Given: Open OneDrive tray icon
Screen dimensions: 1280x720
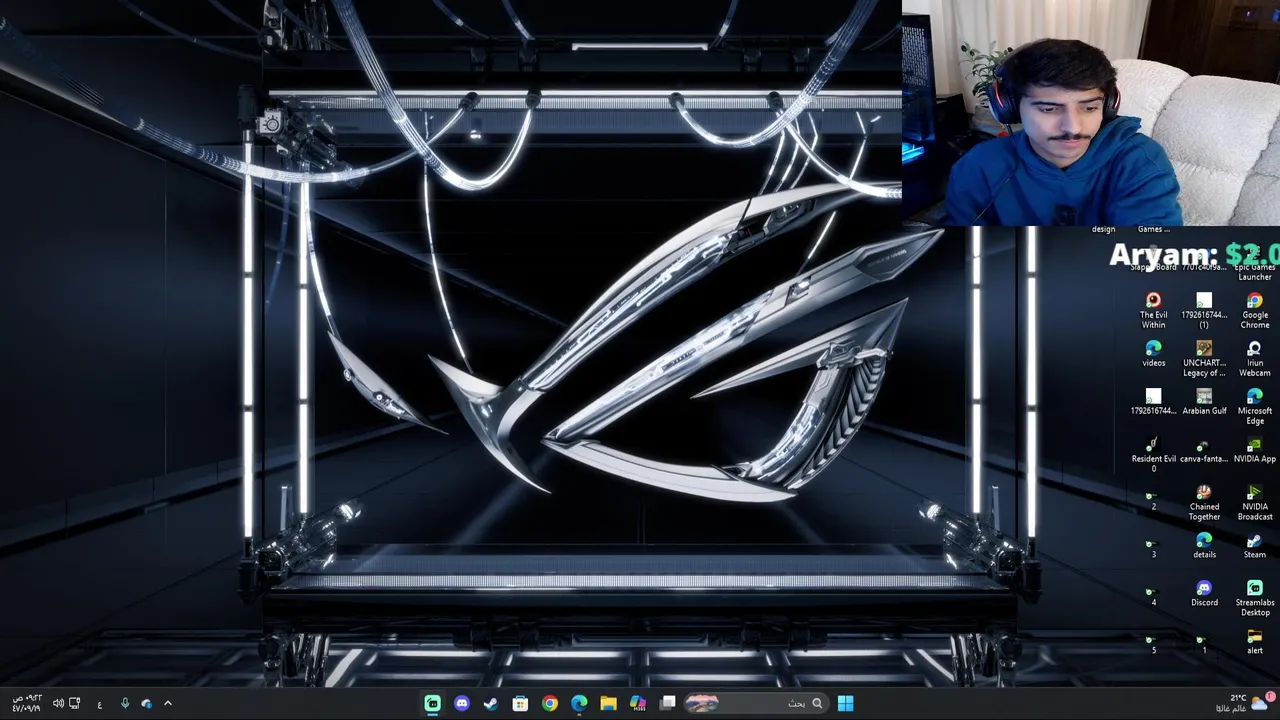Looking at the screenshot, I should pos(146,704).
